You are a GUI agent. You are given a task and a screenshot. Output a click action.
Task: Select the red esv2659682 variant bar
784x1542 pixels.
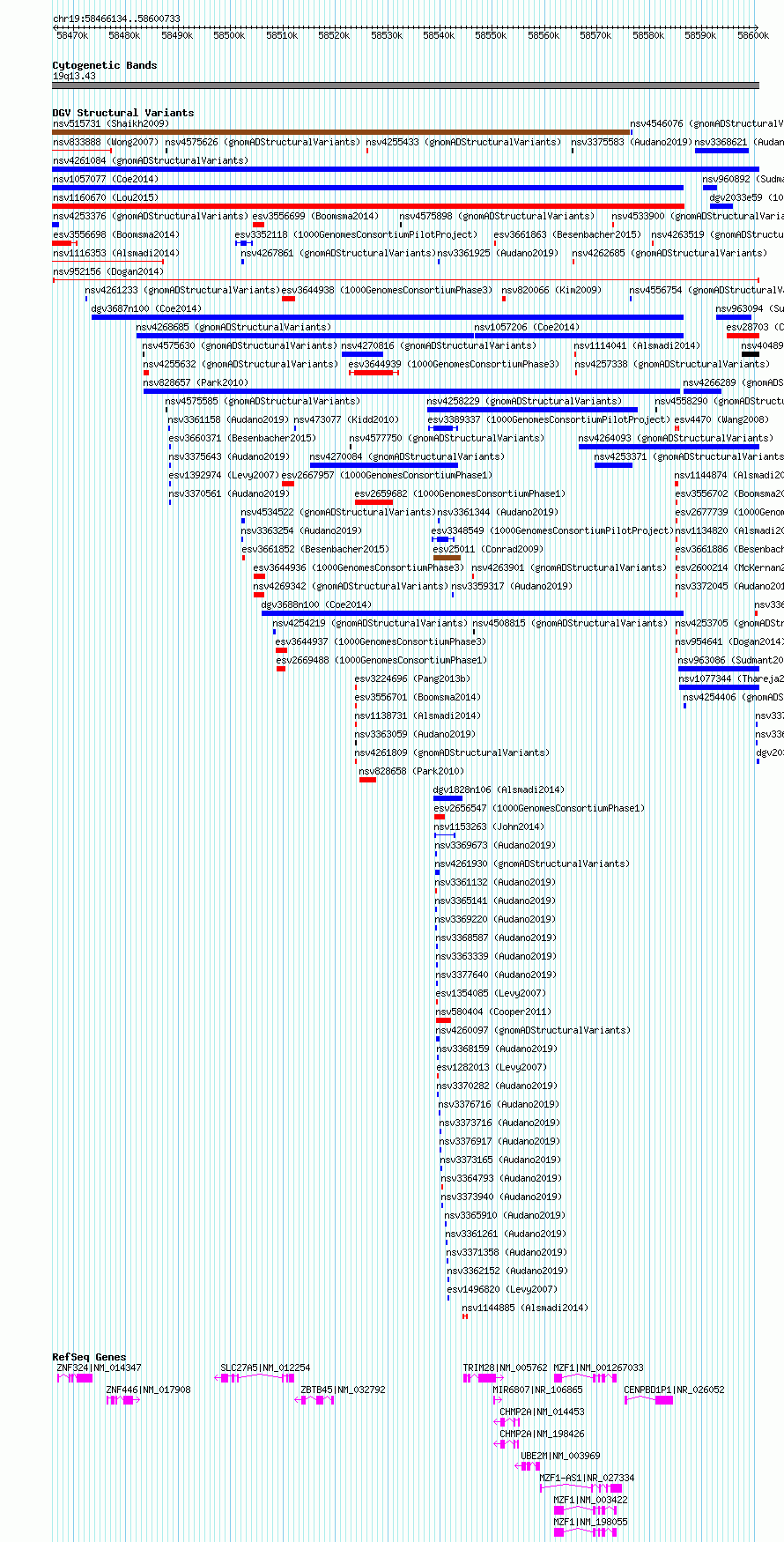click(x=374, y=502)
